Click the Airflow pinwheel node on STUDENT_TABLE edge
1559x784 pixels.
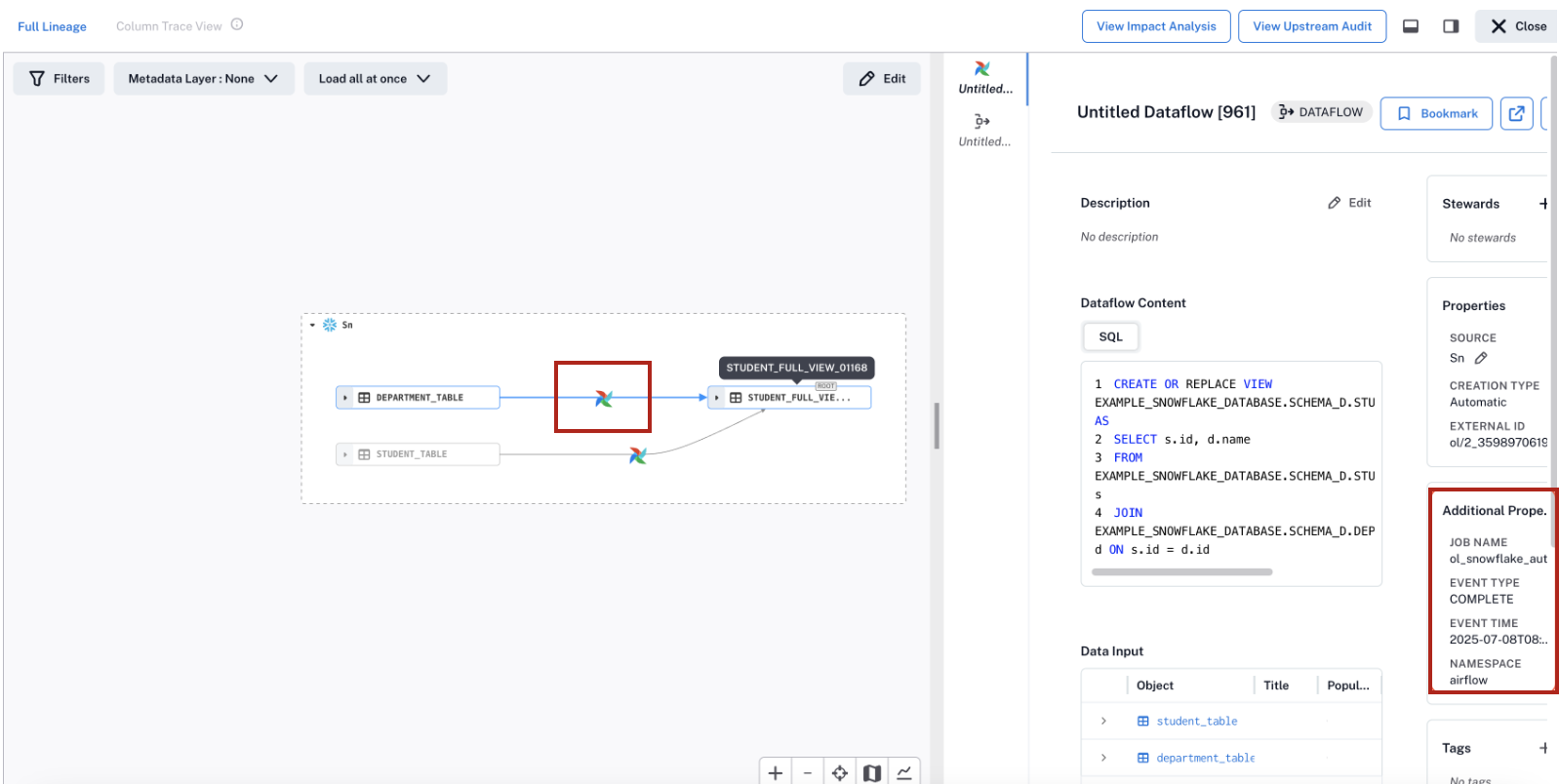638,455
